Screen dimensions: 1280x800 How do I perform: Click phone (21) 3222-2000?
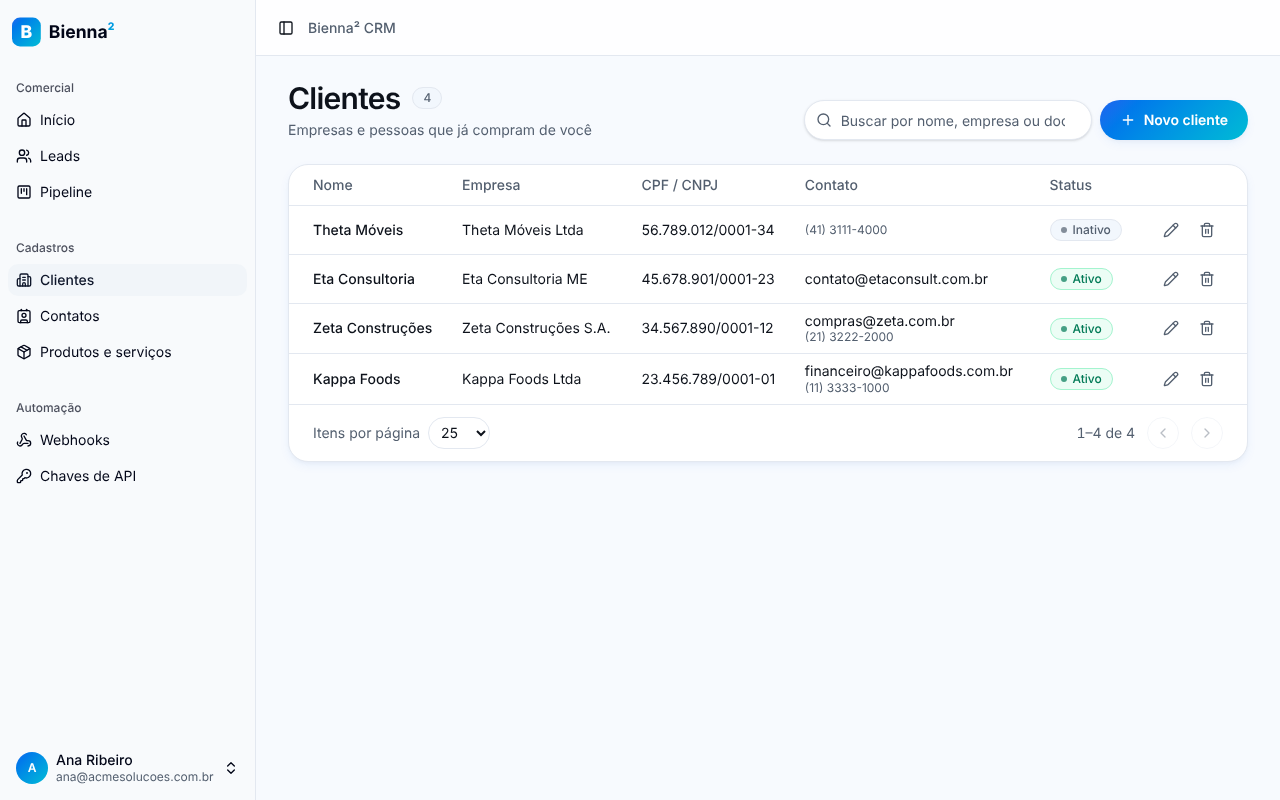[x=849, y=337]
